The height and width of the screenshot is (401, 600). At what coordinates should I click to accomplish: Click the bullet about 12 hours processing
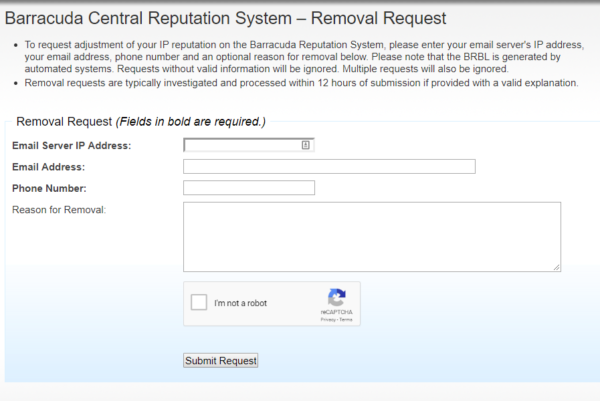tap(301, 83)
